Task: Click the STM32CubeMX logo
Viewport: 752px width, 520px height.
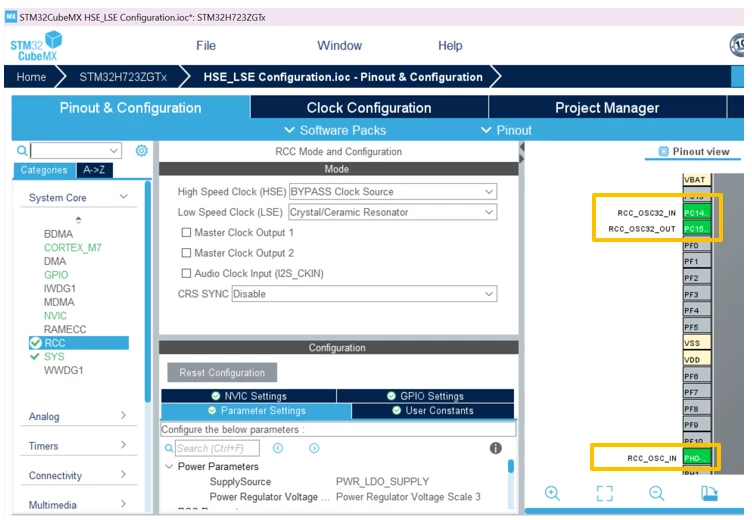Action: (36, 46)
